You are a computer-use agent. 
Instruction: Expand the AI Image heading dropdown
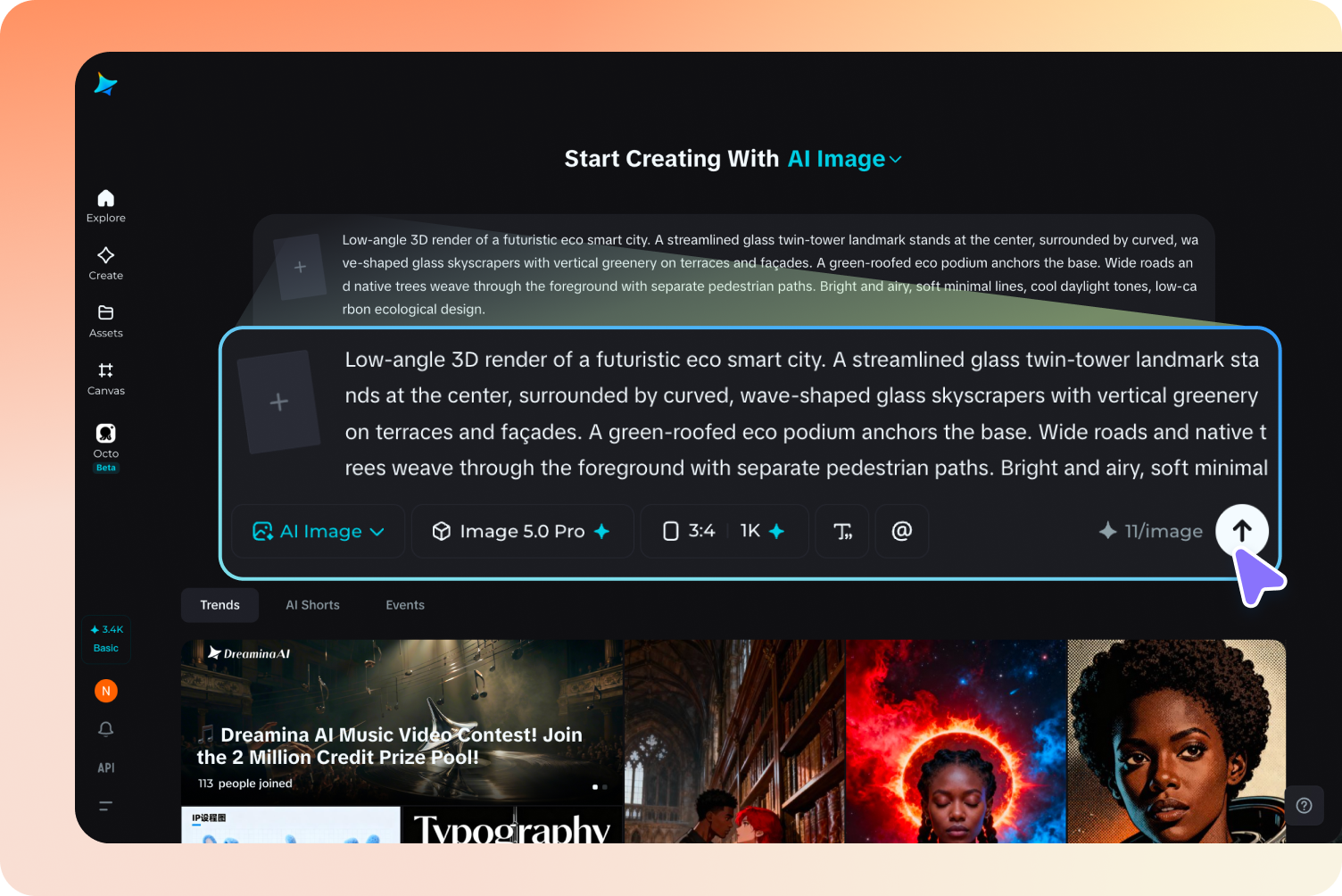point(844,159)
